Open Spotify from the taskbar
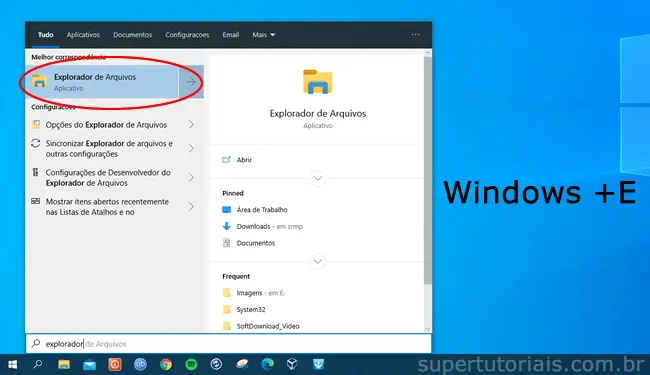 (191, 364)
